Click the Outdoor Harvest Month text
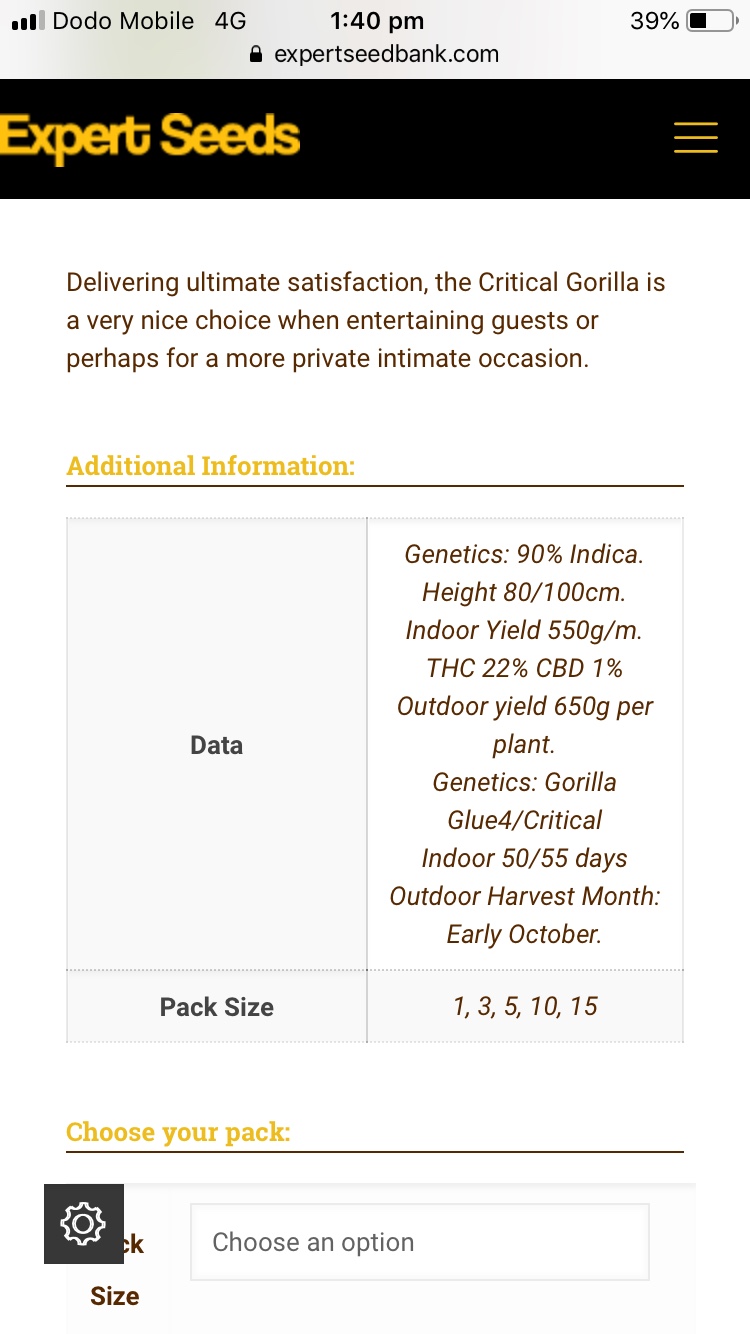This screenshot has height=1334, width=750. point(525,896)
